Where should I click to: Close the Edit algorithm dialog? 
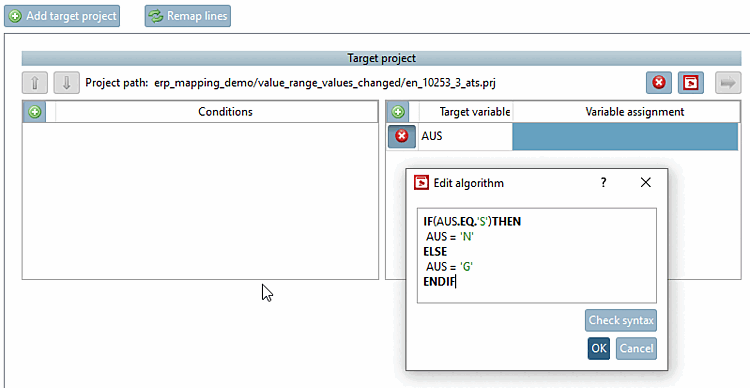click(x=646, y=182)
